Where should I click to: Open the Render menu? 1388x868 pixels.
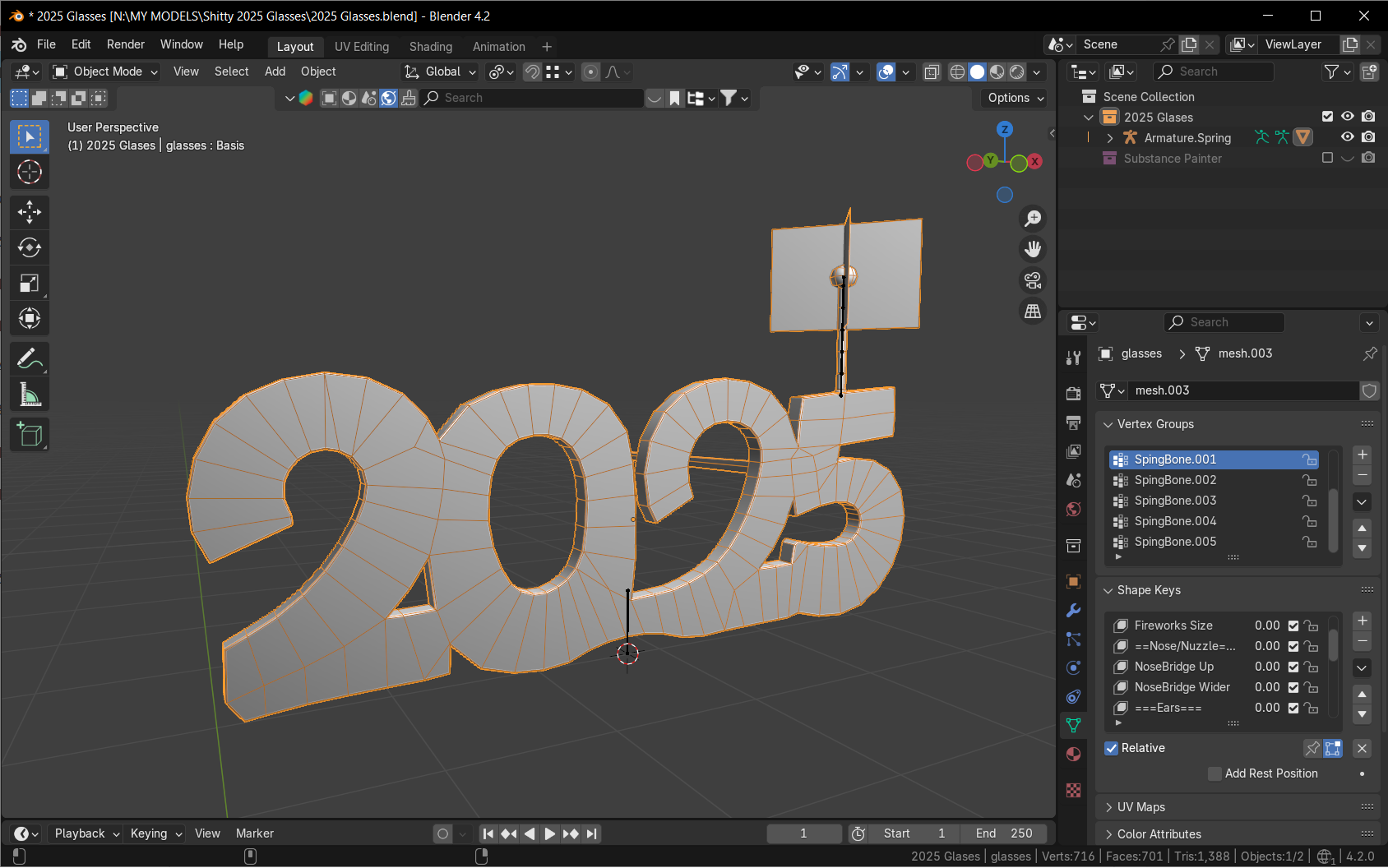[126, 44]
